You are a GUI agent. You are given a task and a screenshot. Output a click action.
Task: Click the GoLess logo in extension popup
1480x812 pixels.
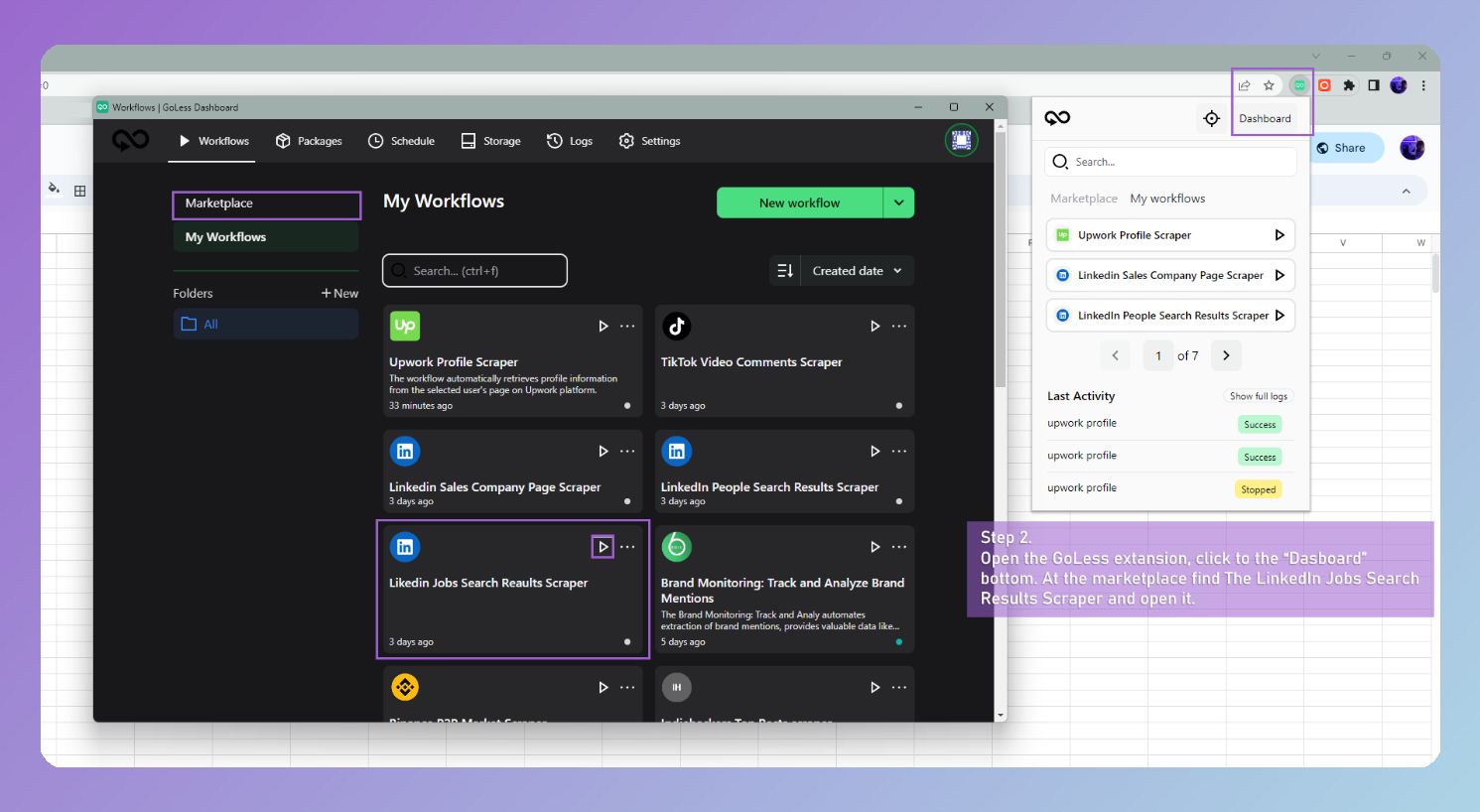1057,118
